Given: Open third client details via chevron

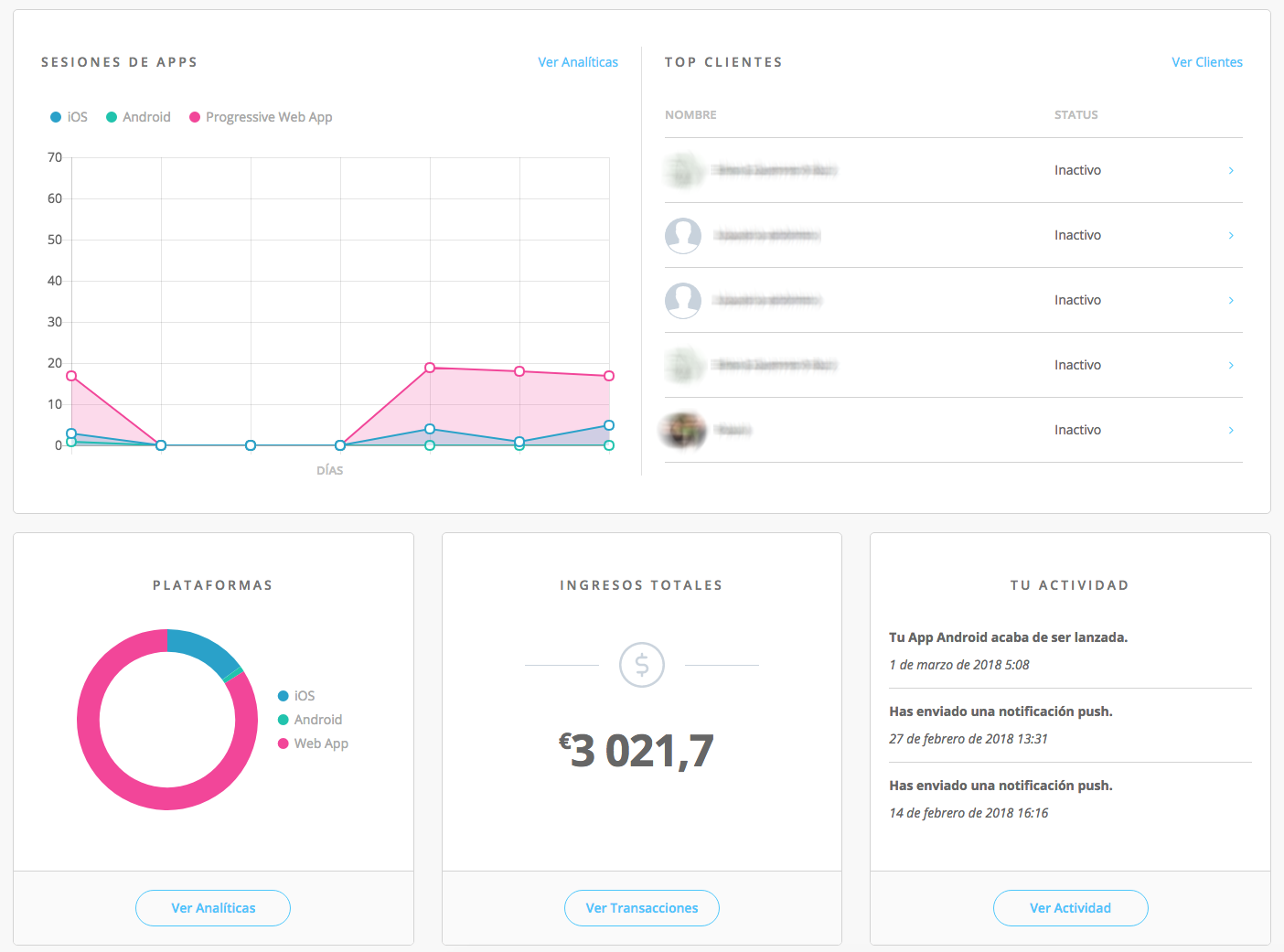Looking at the screenshot, I should click(x=1231, y=300).
